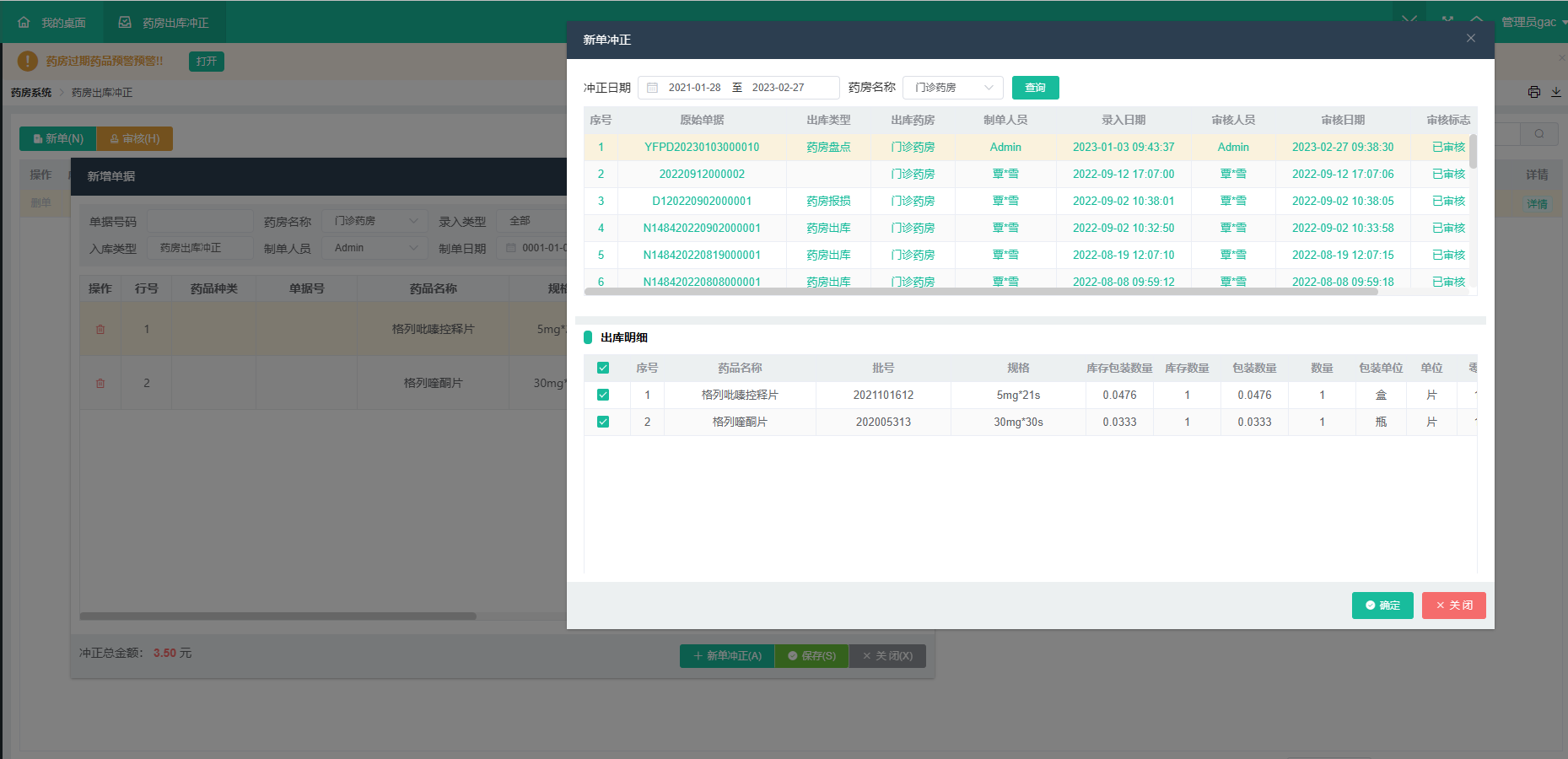The image size is (1568, 759).
Task: Click the search icon in background page
Action: pos(1539,134)
